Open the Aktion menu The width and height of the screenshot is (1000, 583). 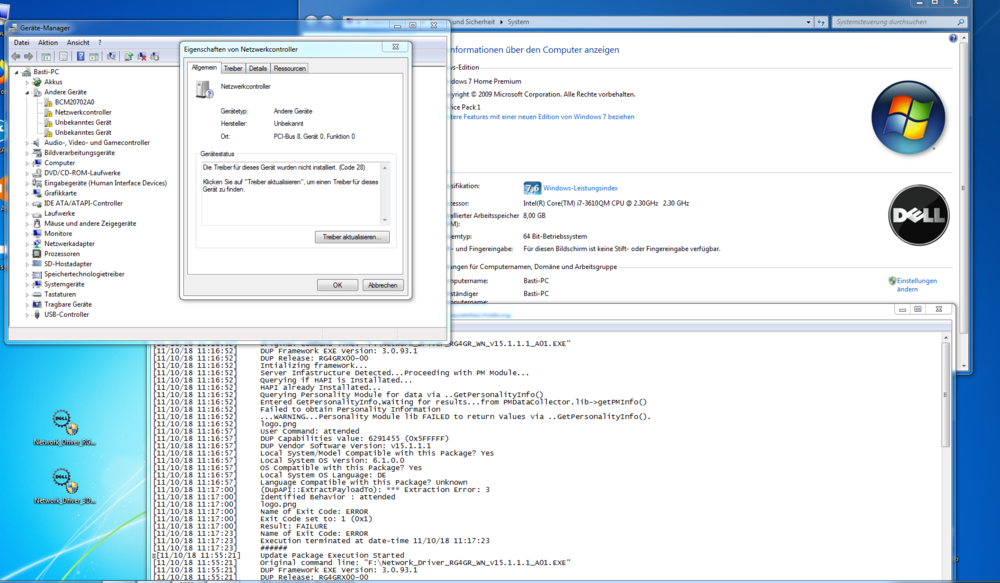(48, 43)
